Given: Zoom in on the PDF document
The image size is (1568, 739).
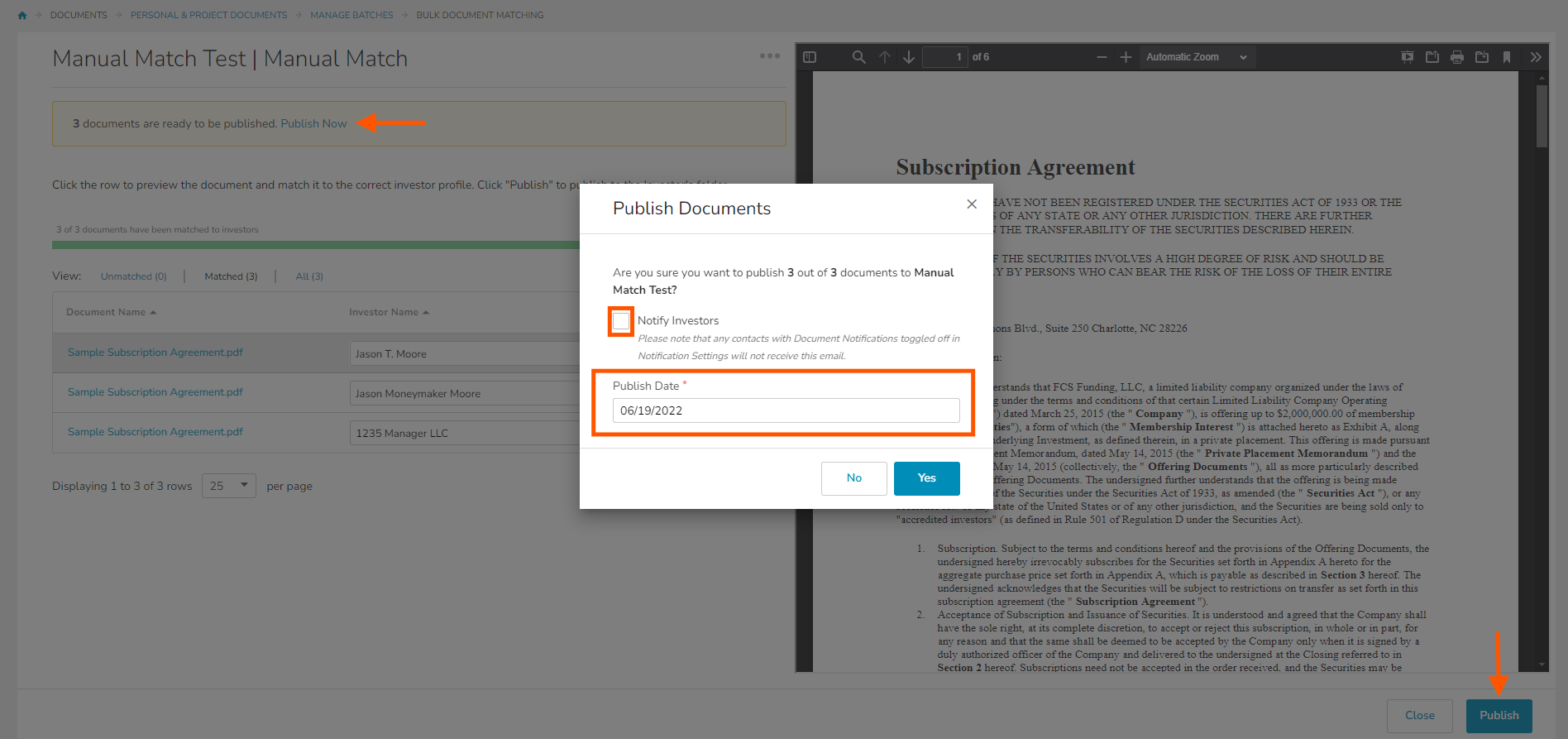Looking at the screenshot, I should pos(1126,57).
